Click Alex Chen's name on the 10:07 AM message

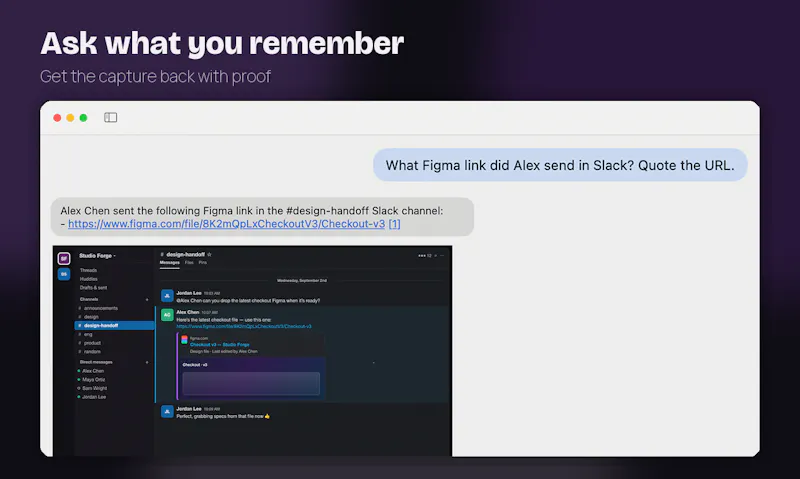coord(188,312)
